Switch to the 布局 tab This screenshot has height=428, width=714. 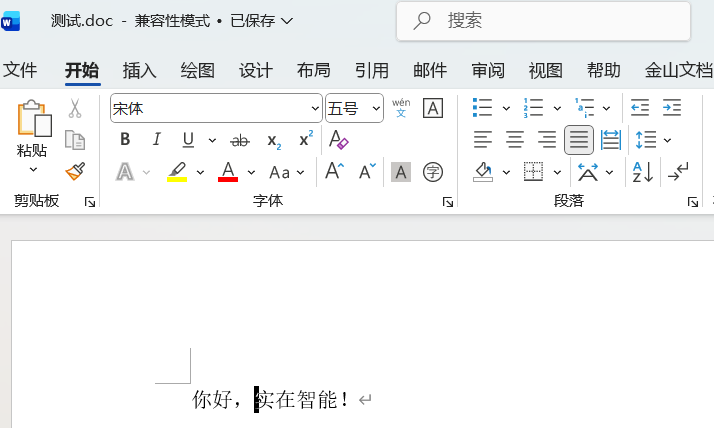pyautogui.click(x=313, y=70)
